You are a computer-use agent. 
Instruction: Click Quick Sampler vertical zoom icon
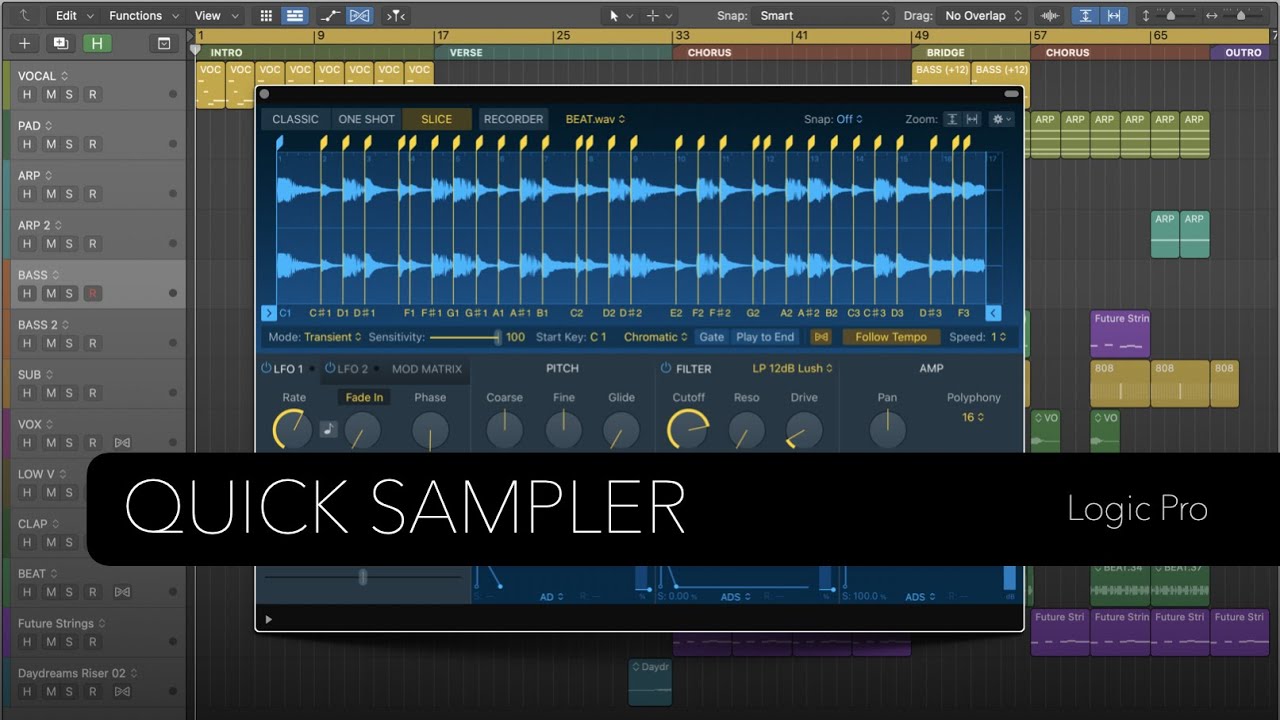[952, 119]
